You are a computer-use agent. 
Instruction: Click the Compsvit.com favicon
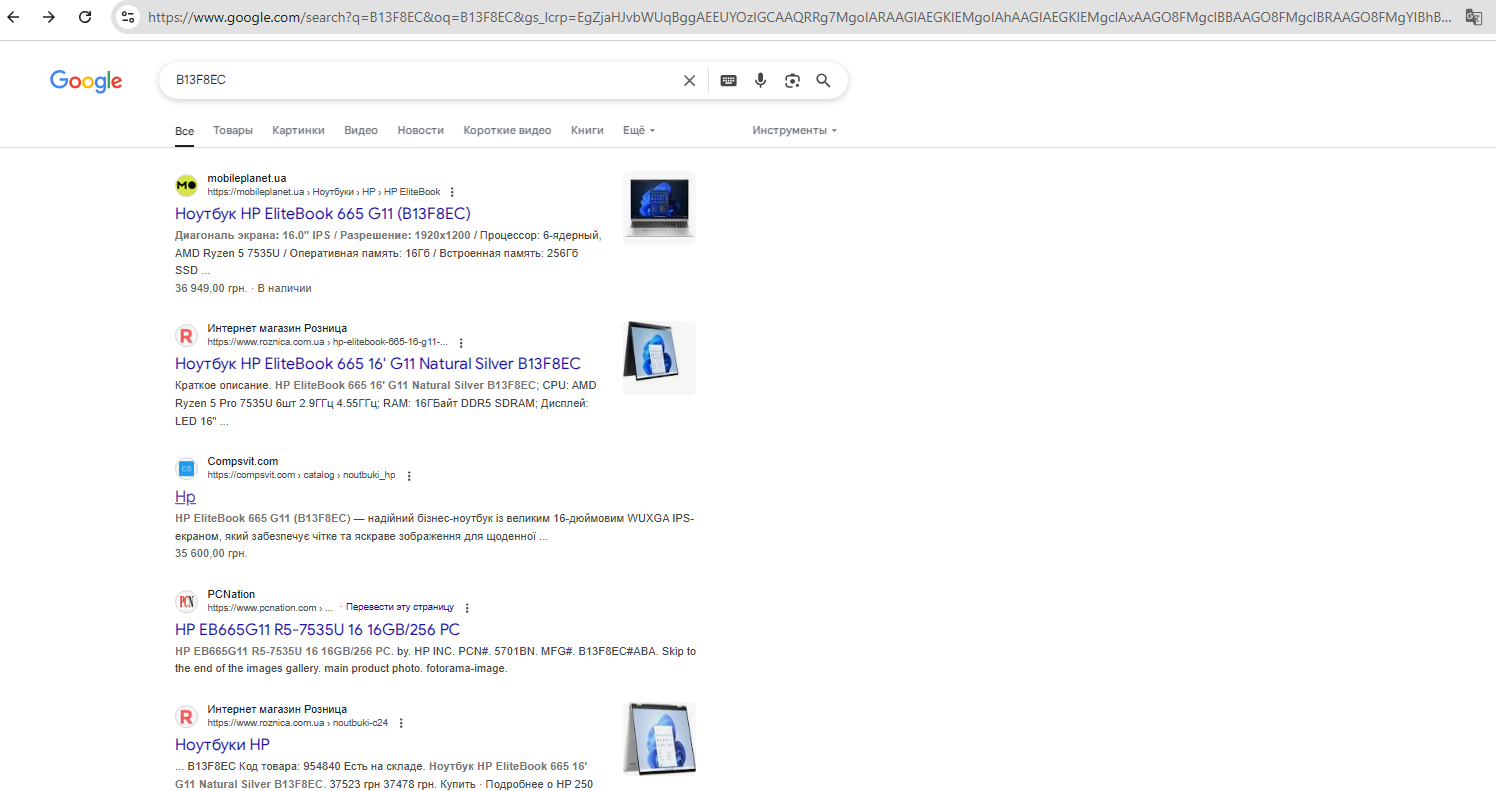(x=186, y=468)
